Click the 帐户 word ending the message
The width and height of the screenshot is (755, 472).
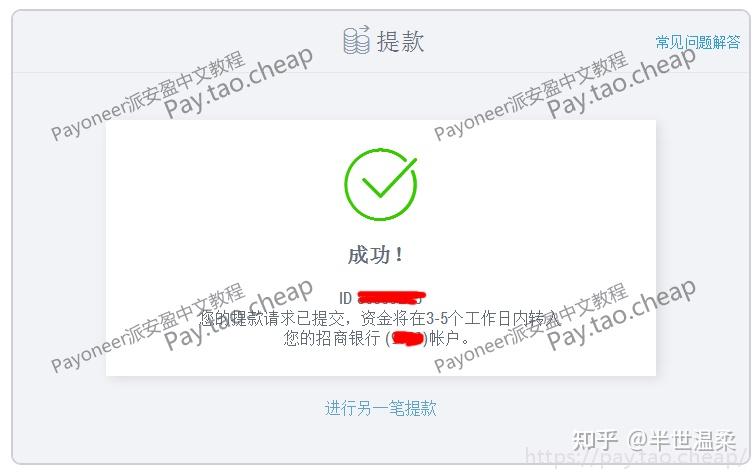[x=444, y=338]
